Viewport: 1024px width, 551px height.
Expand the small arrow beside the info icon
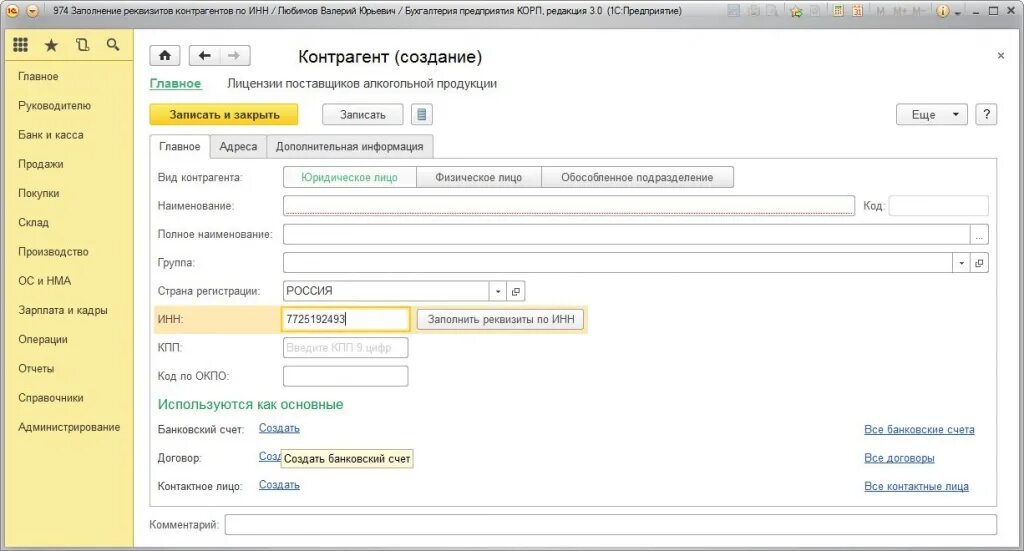pyautogui.click(x=958, y=12)
